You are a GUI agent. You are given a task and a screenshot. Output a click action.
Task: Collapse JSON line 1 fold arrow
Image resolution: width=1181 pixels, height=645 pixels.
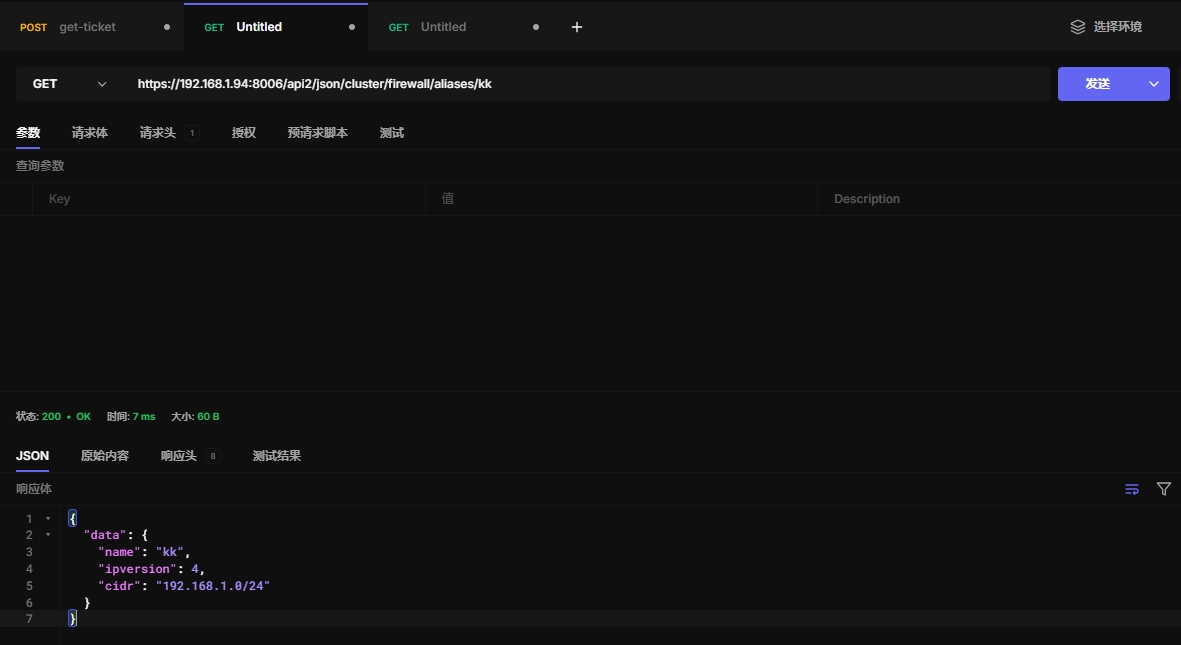48,519
